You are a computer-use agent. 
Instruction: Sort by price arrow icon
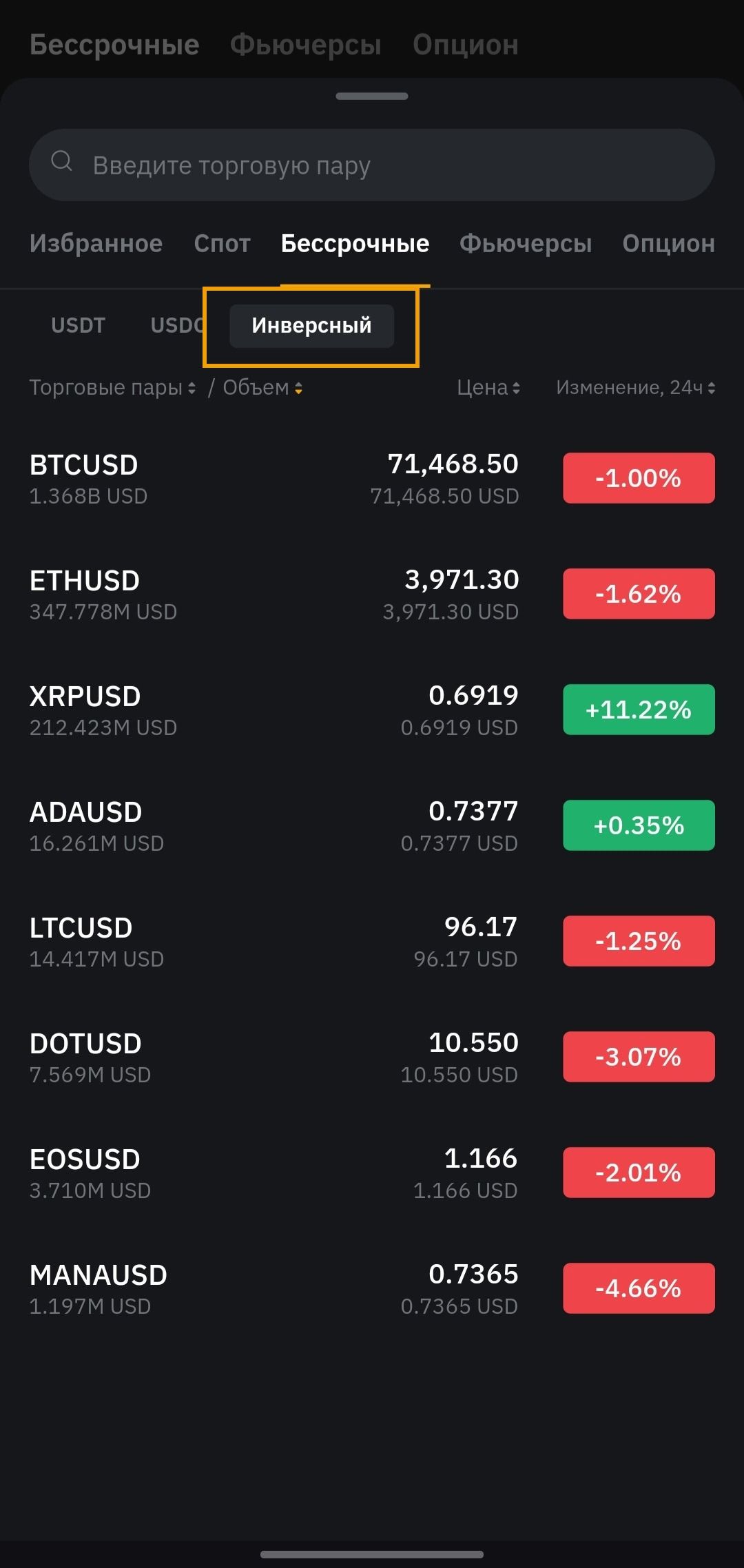click(516, 389)
